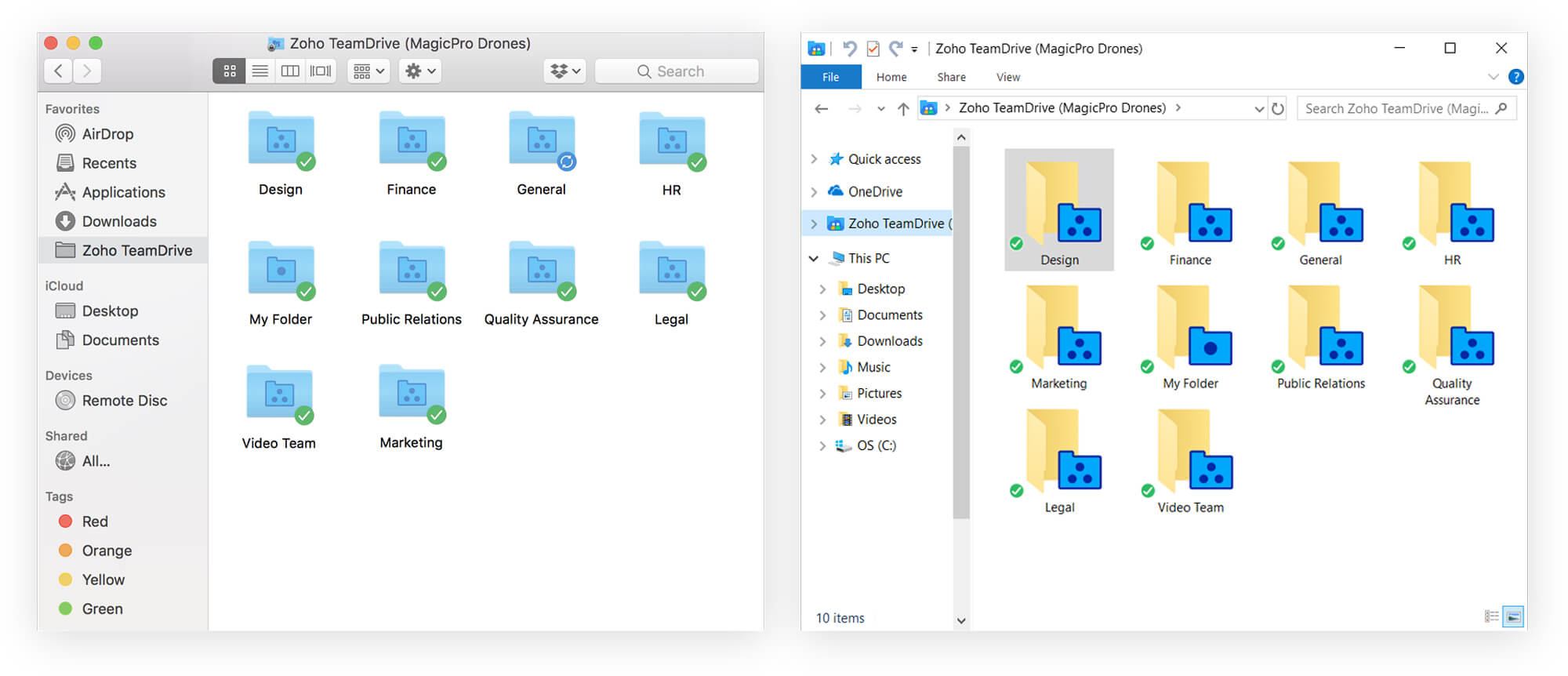Open the Finder action gear dropdown
This screenshot has width=1568, height=676.
(x=419, y=71)
